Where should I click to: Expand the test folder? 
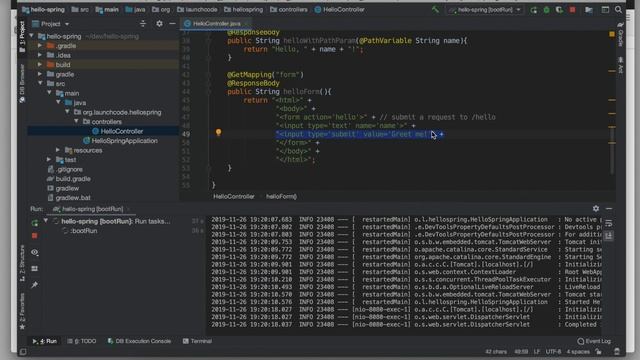[x=49, y=159]
